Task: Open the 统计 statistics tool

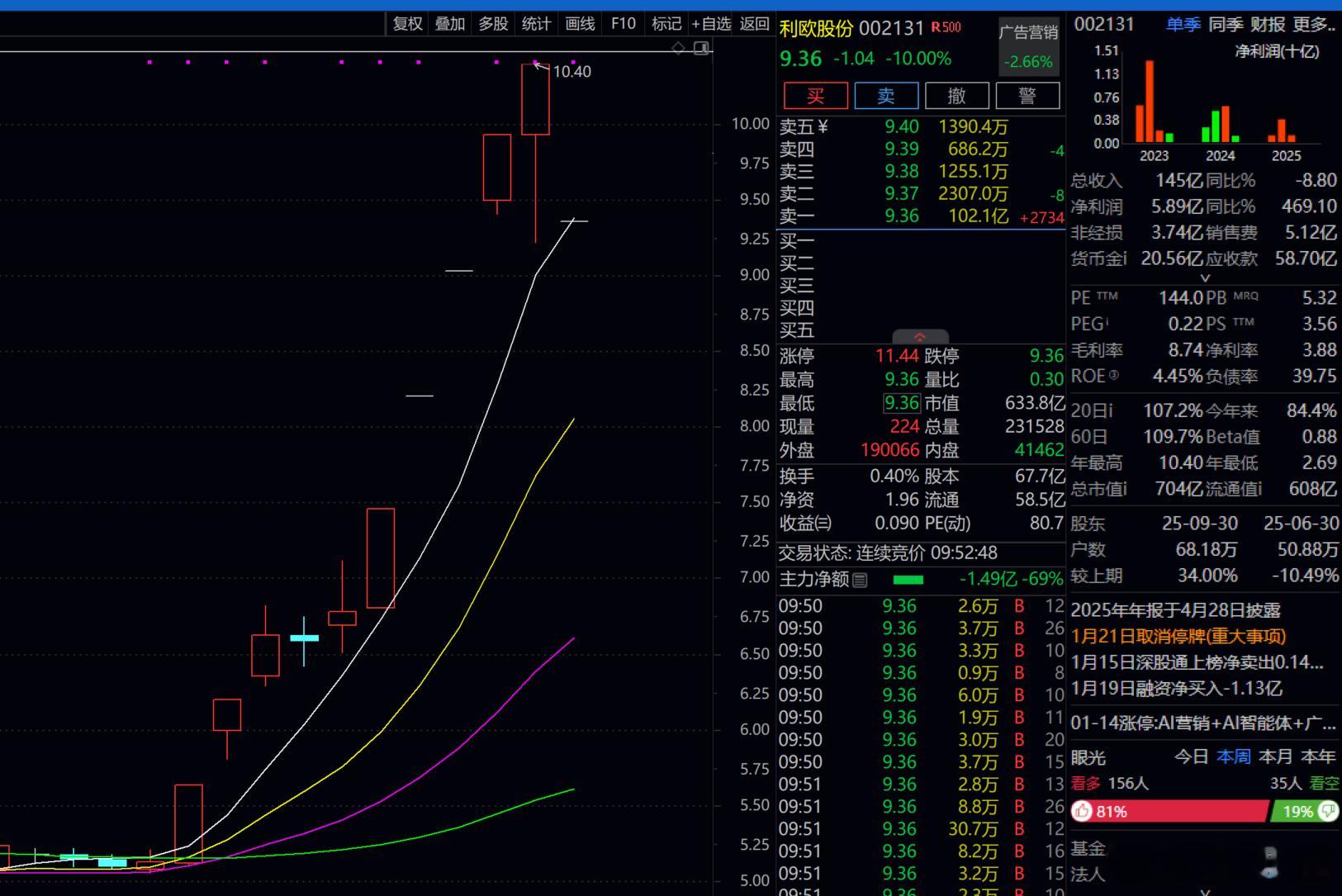Action: (536, 24)
